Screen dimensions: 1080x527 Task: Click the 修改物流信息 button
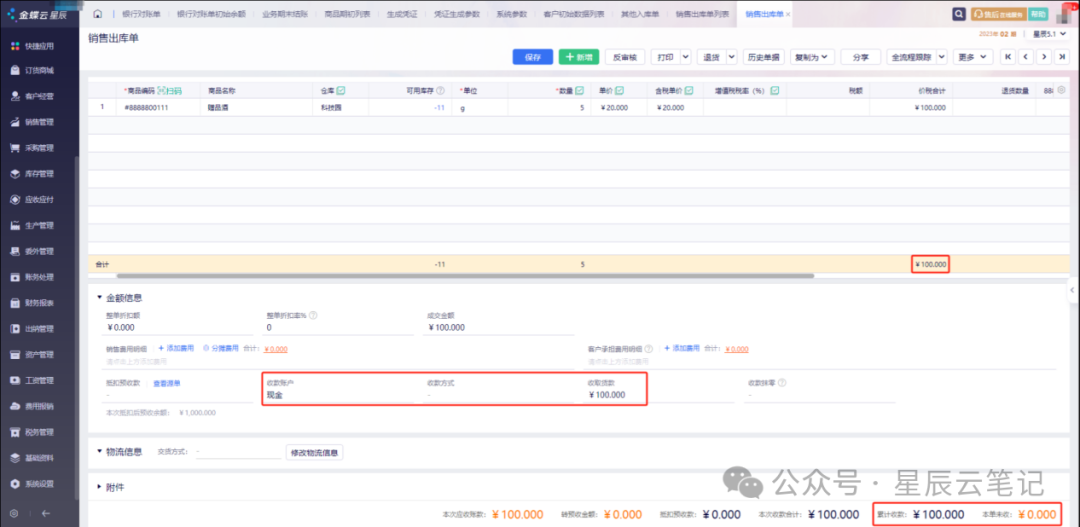(x=315, y=453)
